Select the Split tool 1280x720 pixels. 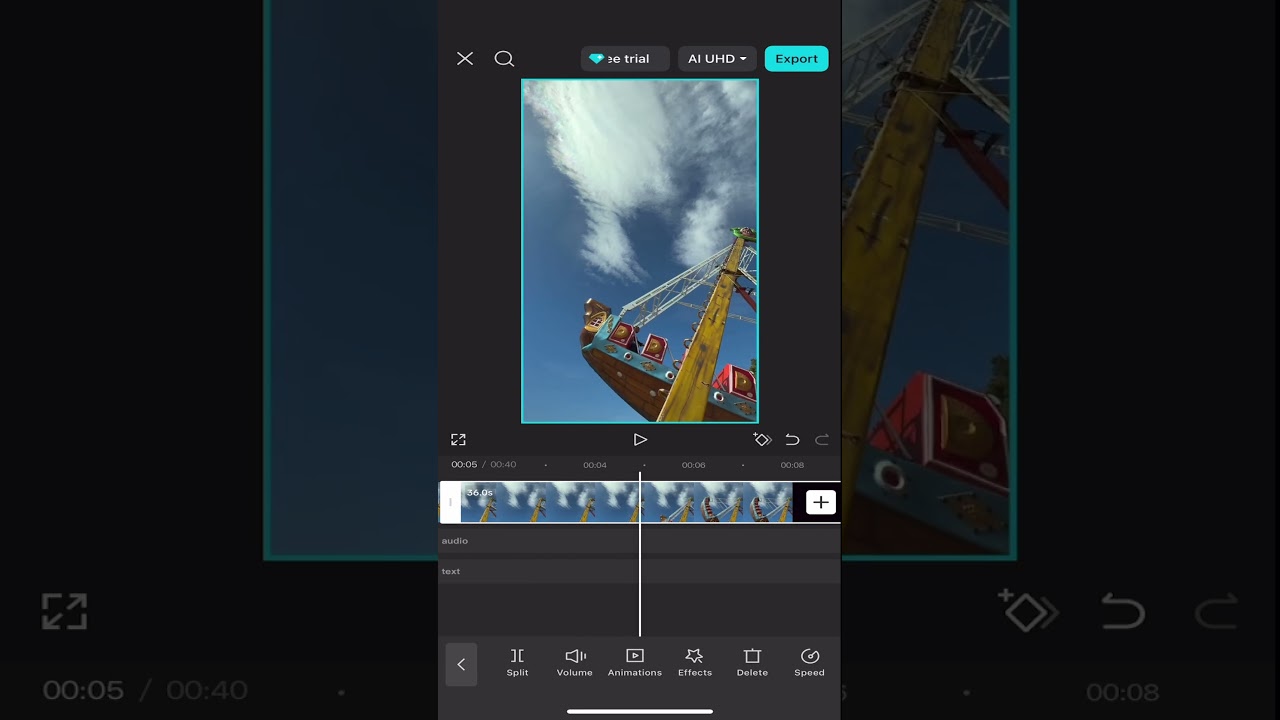[x=517, y=663]
